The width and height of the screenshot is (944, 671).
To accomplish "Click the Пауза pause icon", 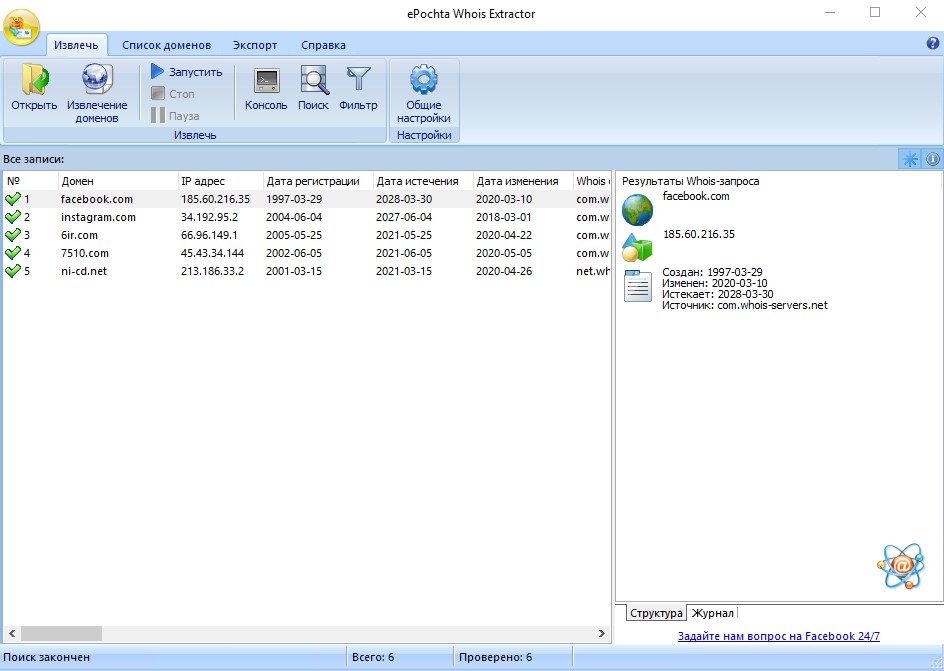I will point(158,115).
